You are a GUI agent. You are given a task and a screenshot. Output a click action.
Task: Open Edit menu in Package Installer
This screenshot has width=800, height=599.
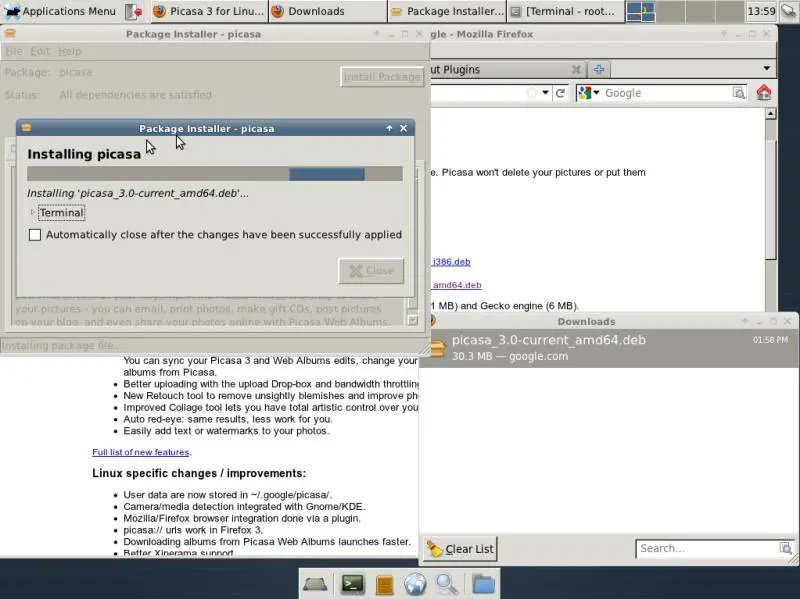(40, 51)
